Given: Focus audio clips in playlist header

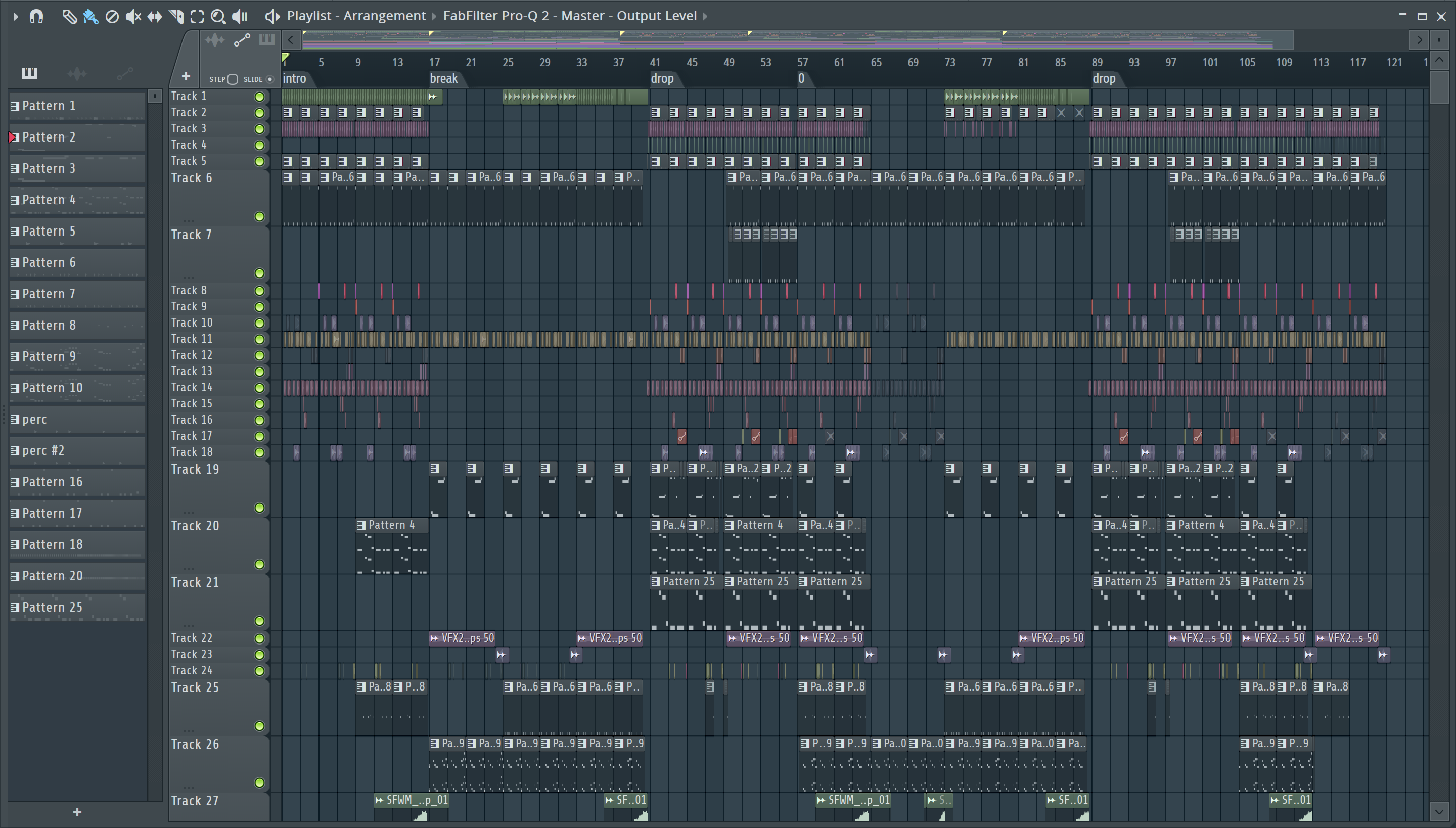Looking at the screenshot, I should [x=215, y=40].
